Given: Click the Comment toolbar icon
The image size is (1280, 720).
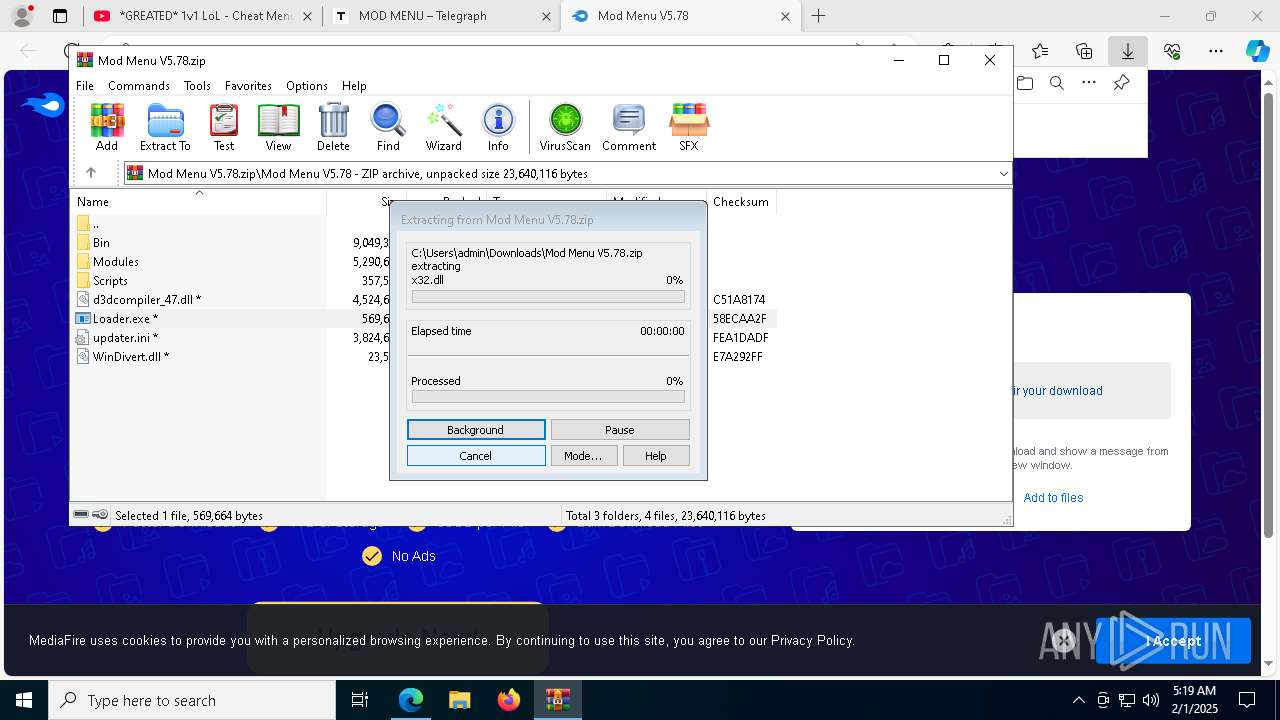Looking at the screenshot, I should click(x=629, y=127).
